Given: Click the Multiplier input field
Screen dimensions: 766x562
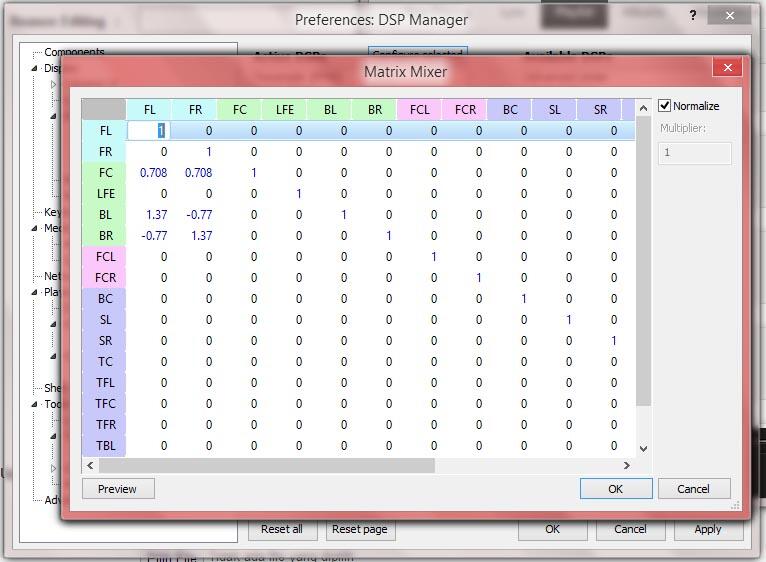Looking at the screenshot, I should coord(694,153).
